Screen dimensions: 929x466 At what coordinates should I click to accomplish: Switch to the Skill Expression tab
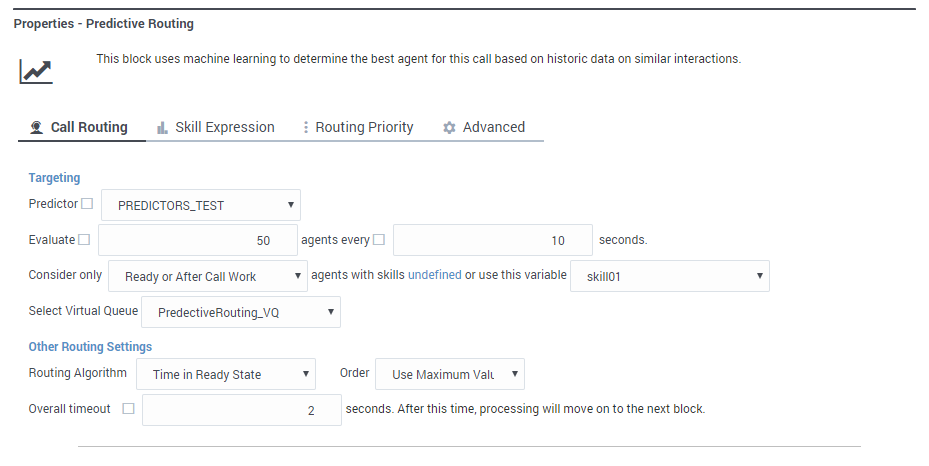pyautogui.click(x=224, y=128)
